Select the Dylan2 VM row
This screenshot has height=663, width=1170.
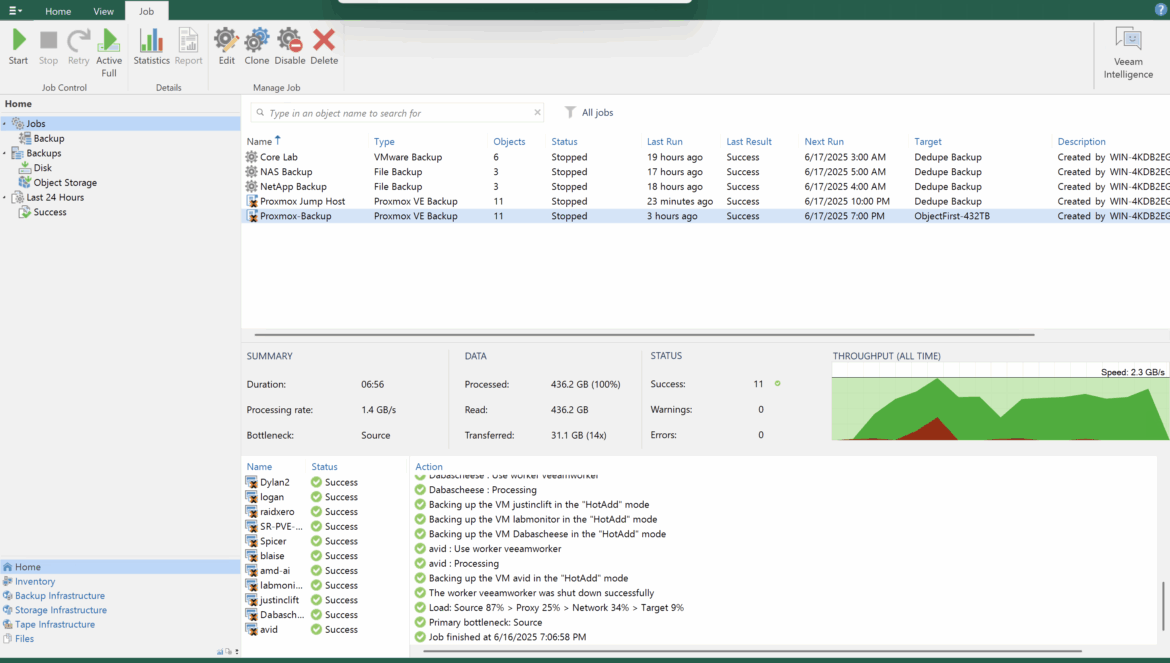(325, 483)
